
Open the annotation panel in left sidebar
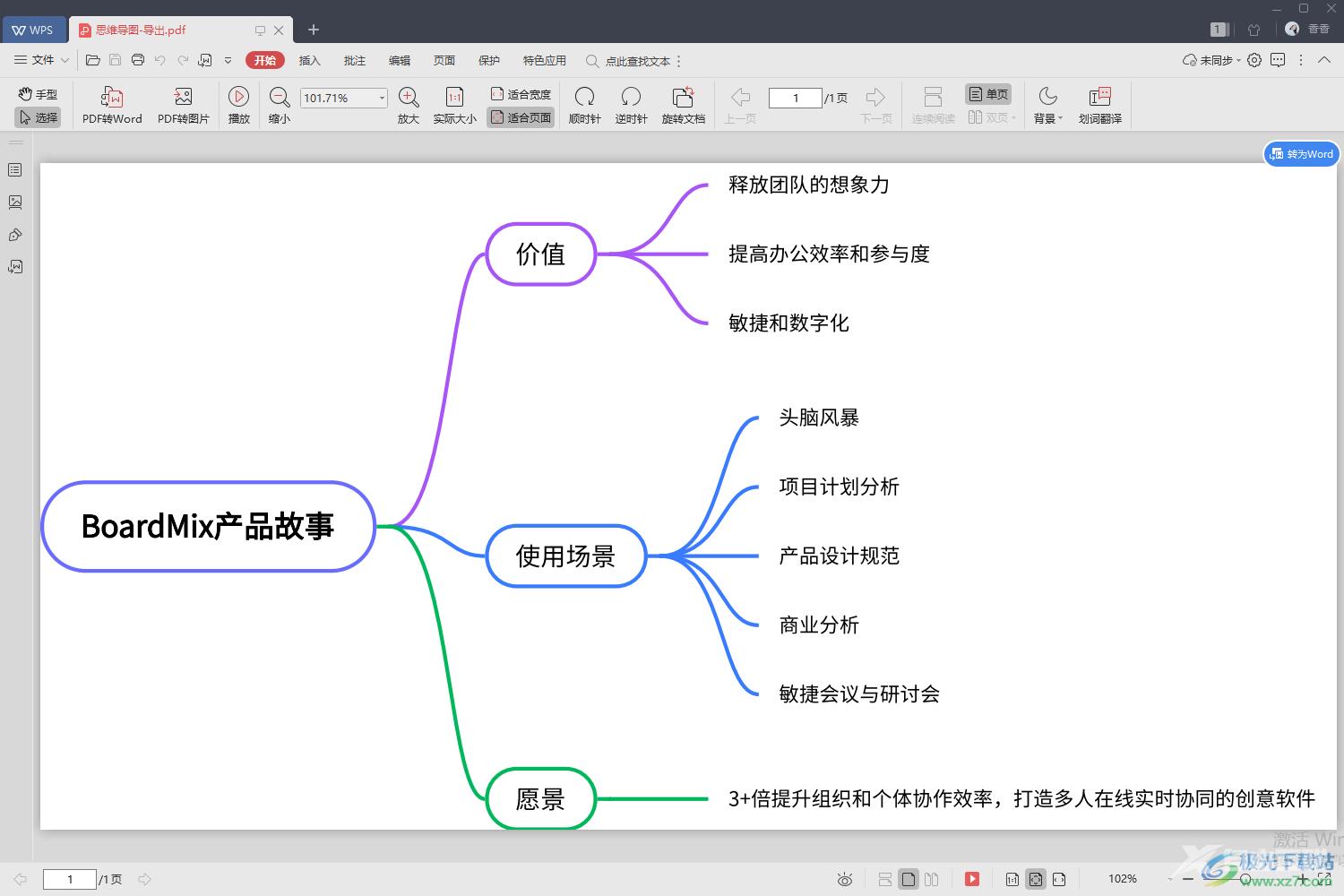coord(15,267)
